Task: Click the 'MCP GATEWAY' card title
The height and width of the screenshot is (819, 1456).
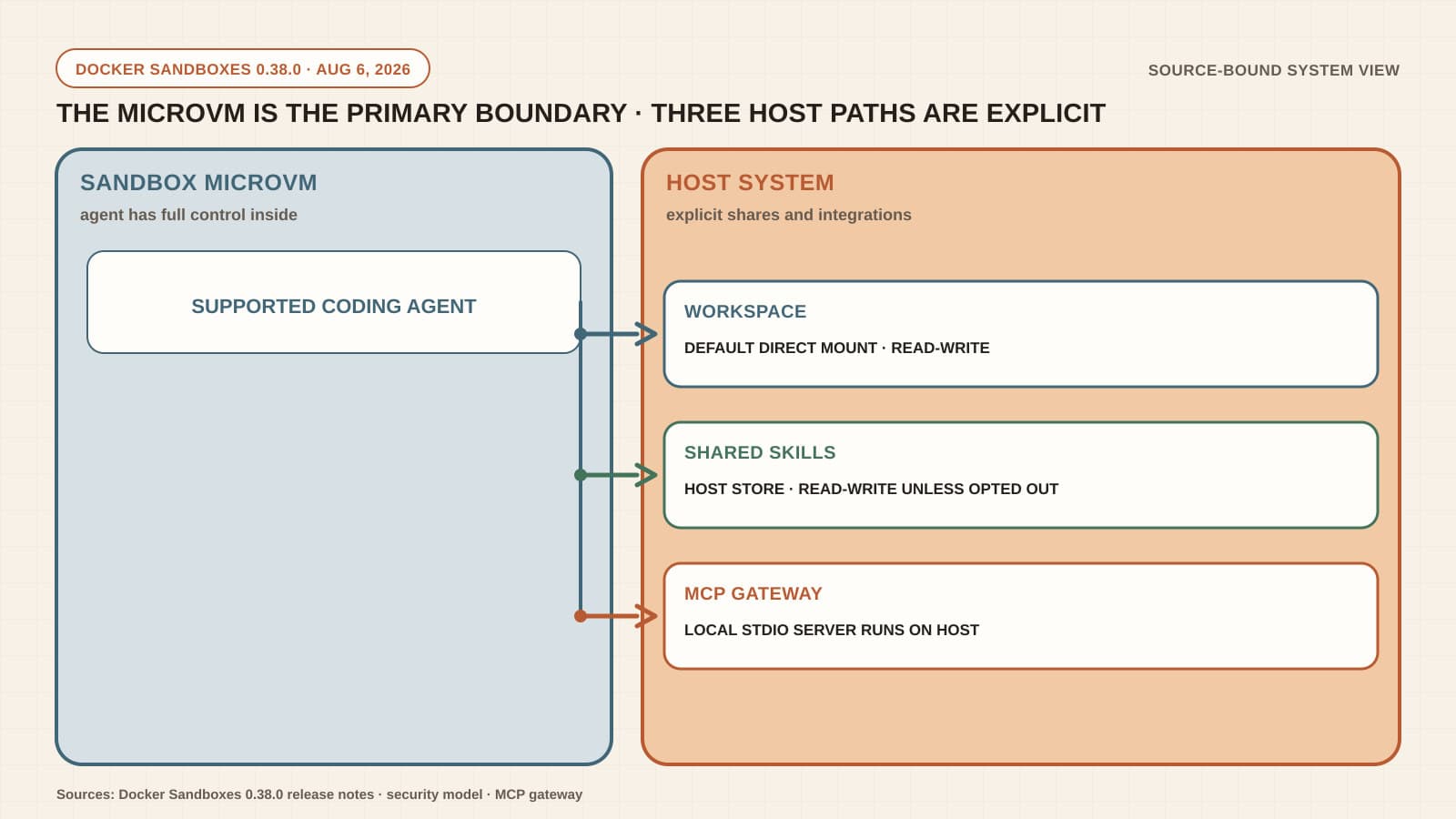Action: tap(753, 593)
